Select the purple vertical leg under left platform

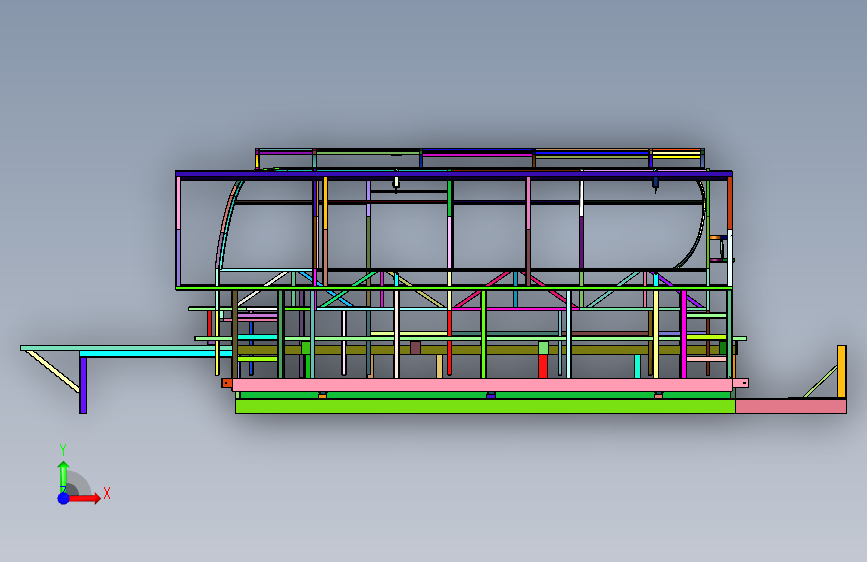click(x=83, y=385)
